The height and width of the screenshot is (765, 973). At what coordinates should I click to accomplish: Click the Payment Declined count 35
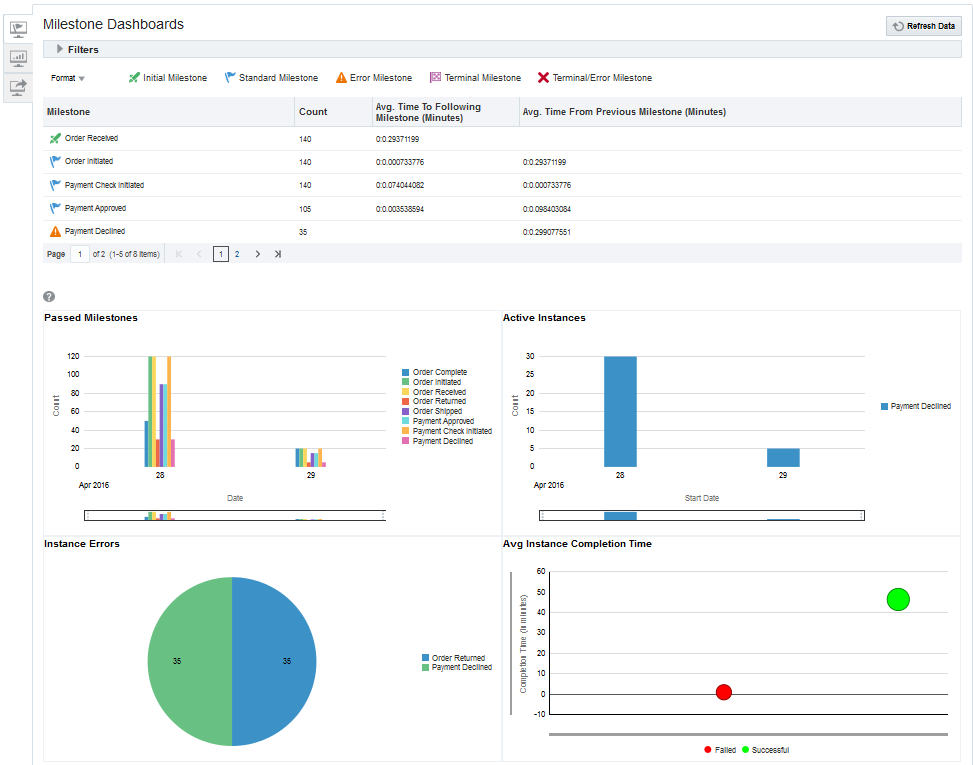[303, 232]
